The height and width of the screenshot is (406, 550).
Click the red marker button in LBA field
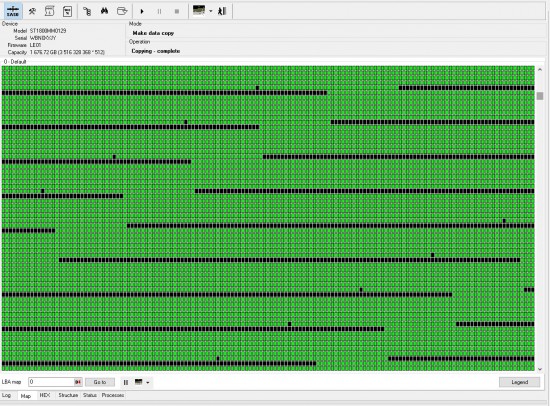click(x=78, y=382)
